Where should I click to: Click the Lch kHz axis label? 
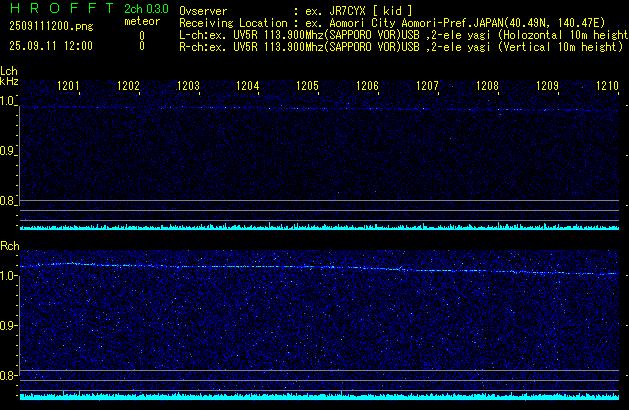click(9, 76)
